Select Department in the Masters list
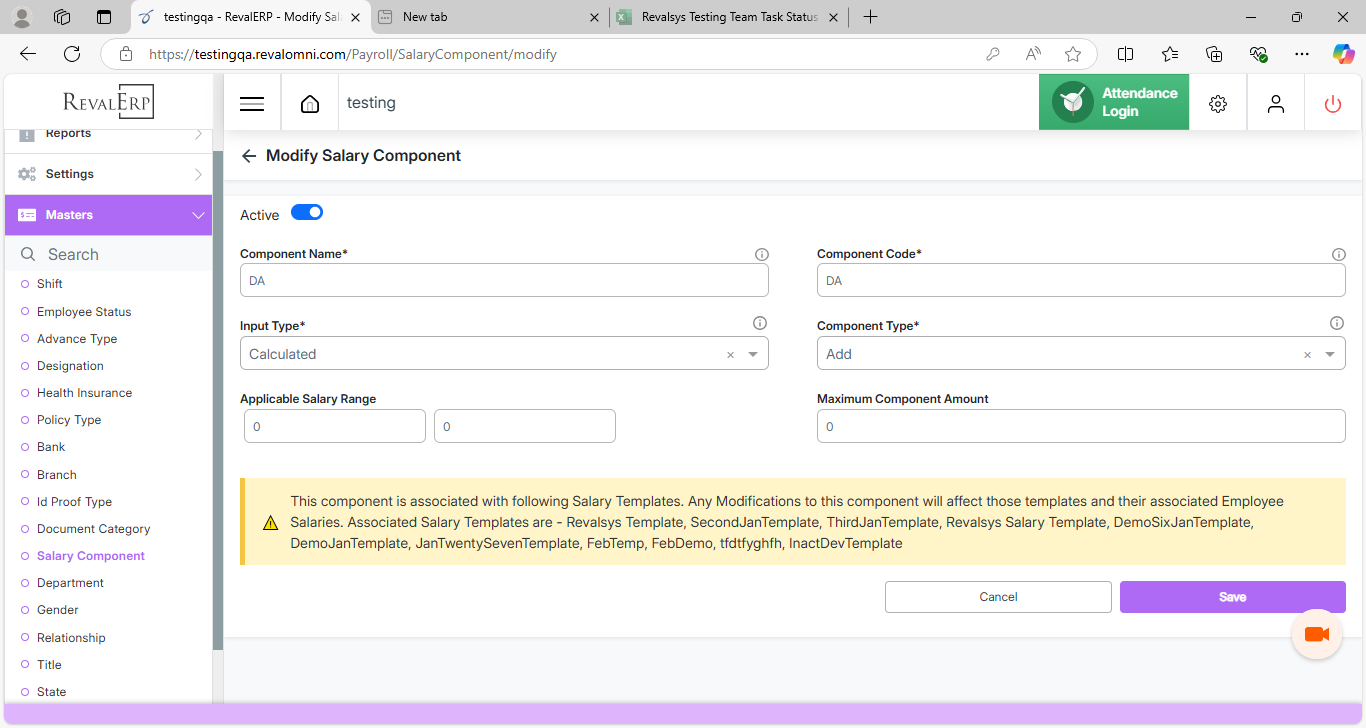Viewport: 1366px width, 728px height. click(70, 583)
